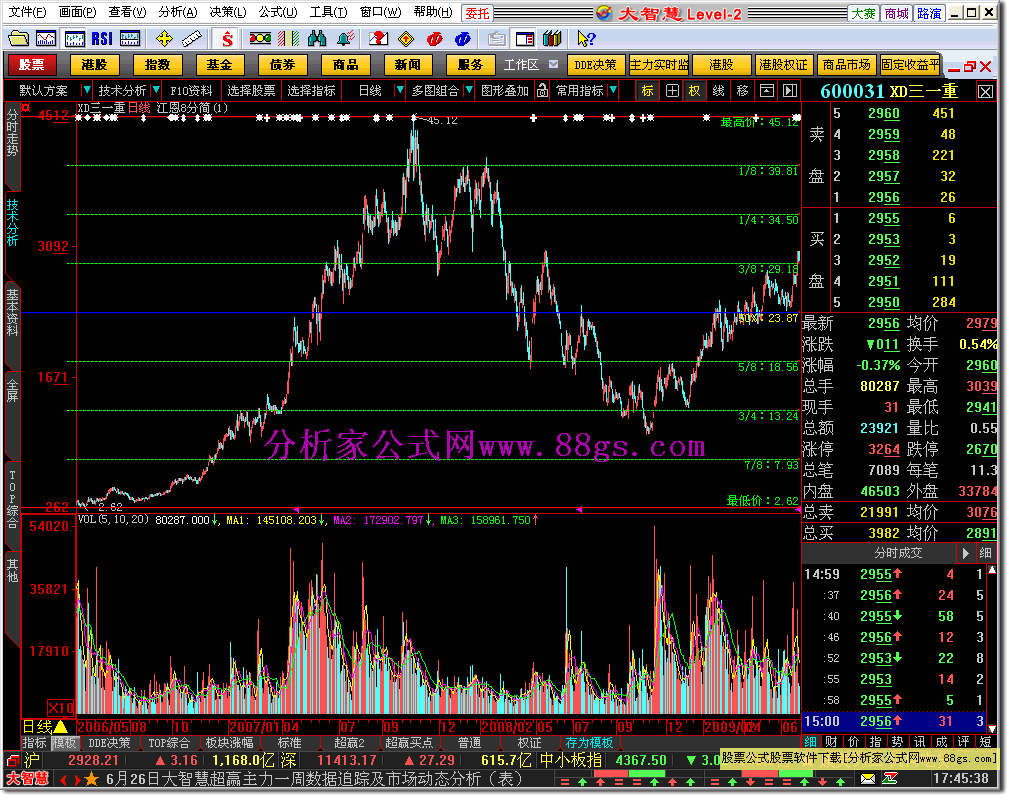
Task: Click the mail envelope icon in status bar
Action: pos(868,779)
